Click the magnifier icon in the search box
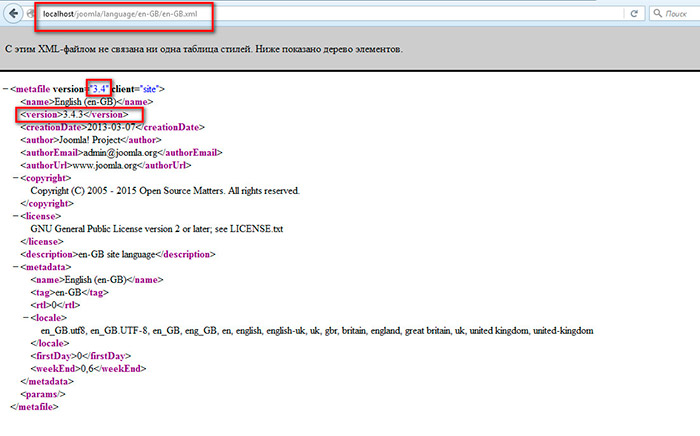This screenshot has height=436, width=700. [658, 16]
